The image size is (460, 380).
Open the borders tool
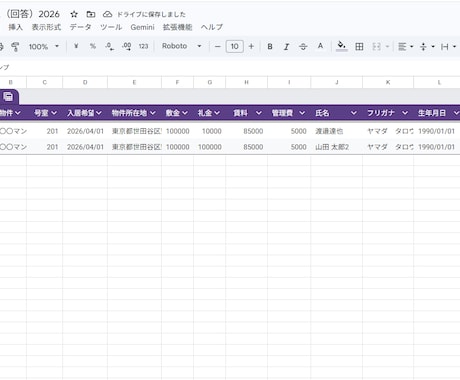click(x=359, y=47)
